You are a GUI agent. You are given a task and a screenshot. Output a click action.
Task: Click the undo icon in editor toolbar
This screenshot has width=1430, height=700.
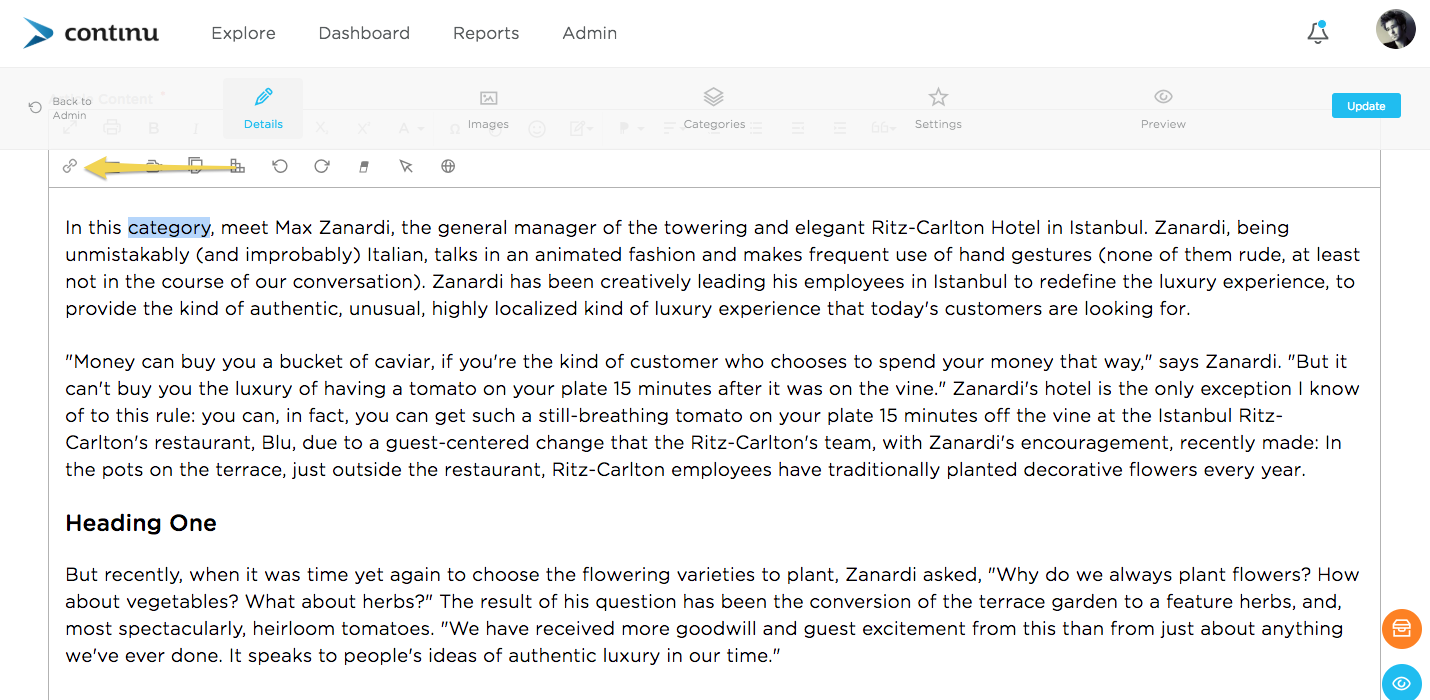point(280,166)
